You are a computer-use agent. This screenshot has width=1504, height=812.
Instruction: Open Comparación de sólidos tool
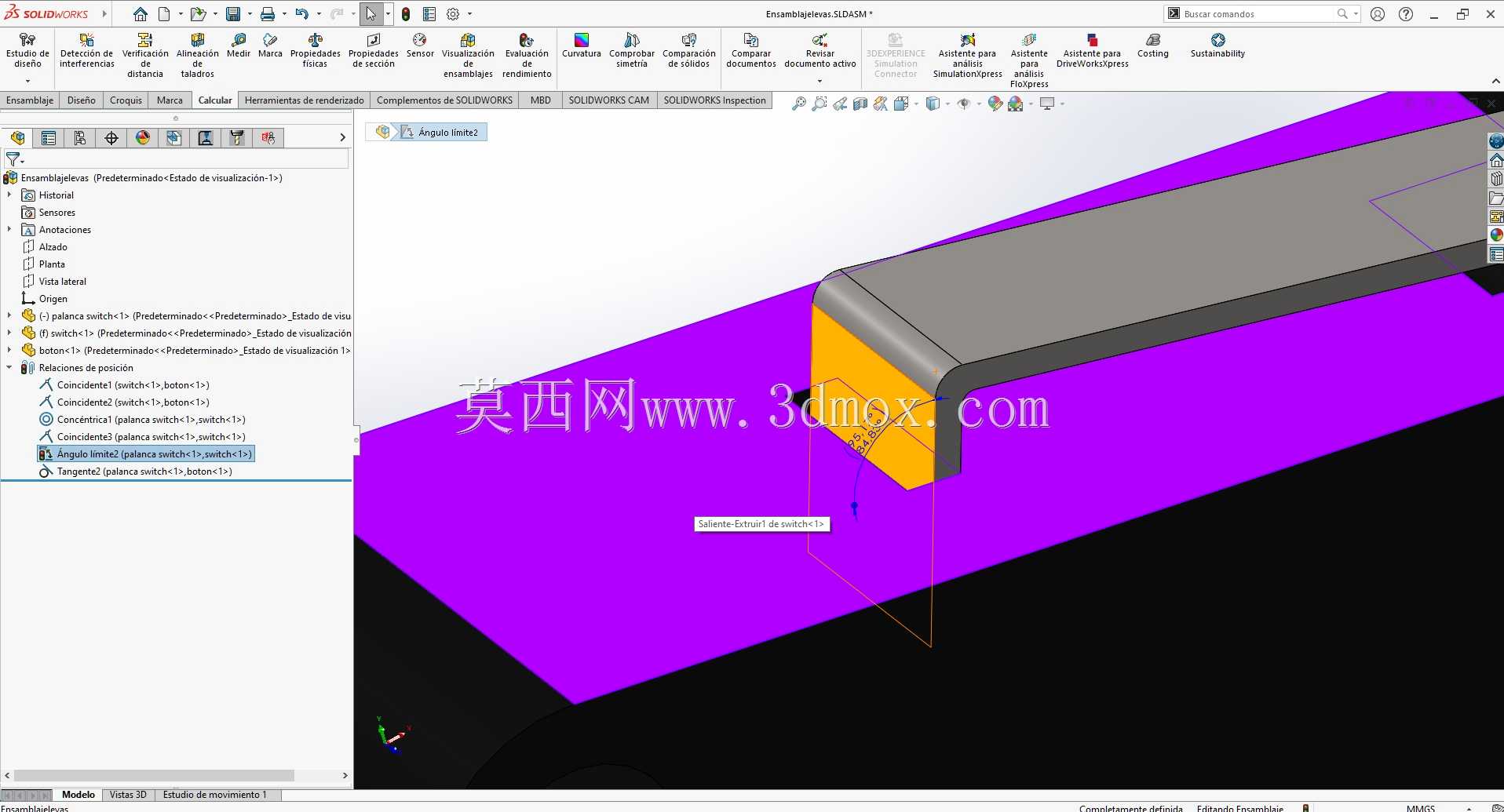point(689,51)
